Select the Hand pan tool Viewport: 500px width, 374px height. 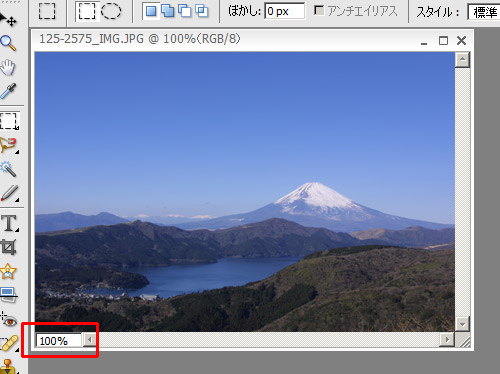(8, 67)
